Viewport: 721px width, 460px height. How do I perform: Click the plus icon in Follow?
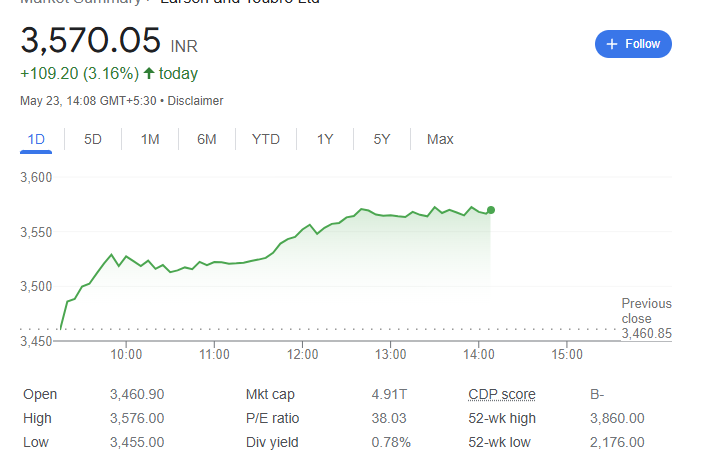[611, 44]
